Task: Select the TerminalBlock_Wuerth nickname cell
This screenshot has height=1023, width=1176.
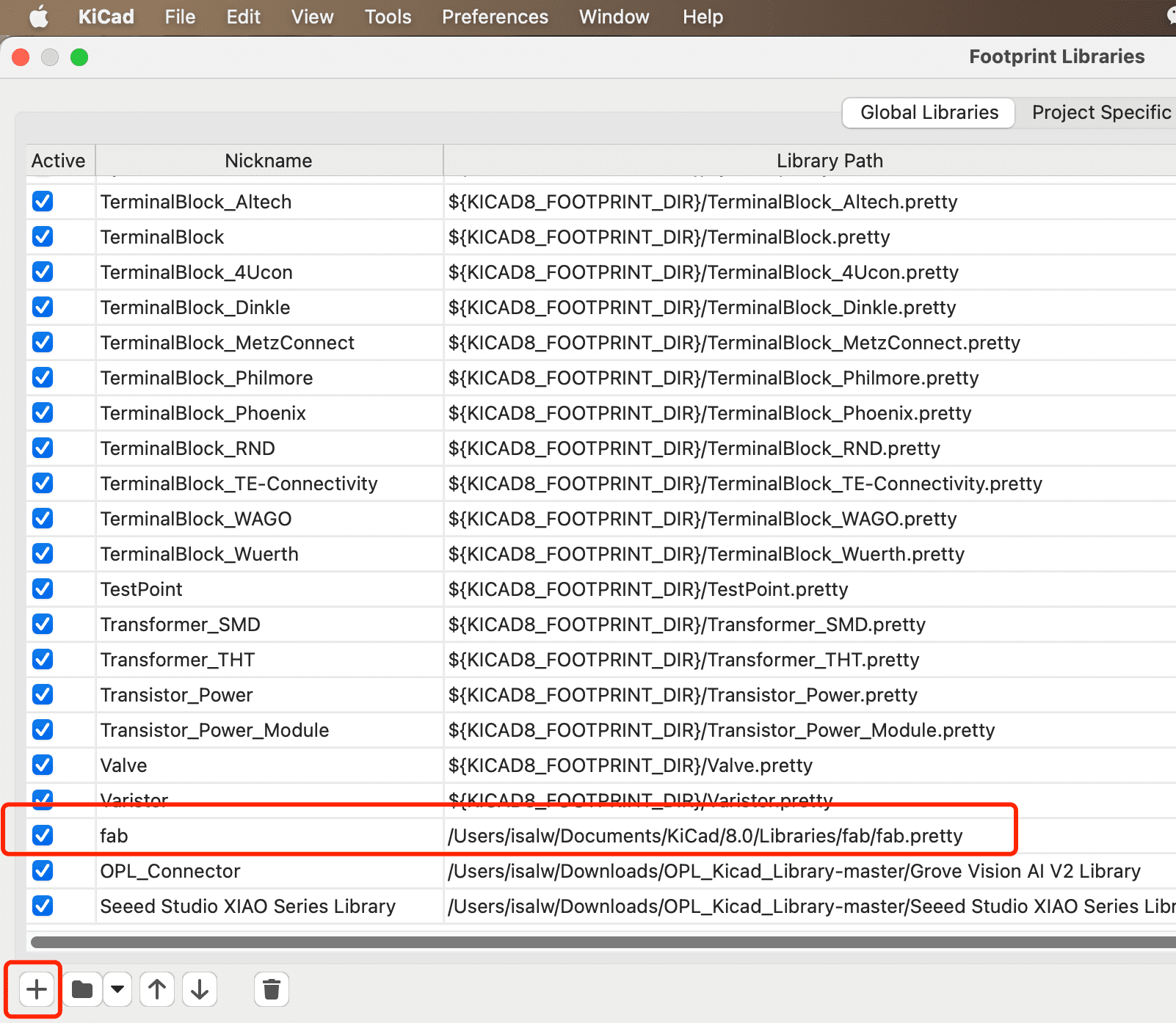Action: pos(269,553)
